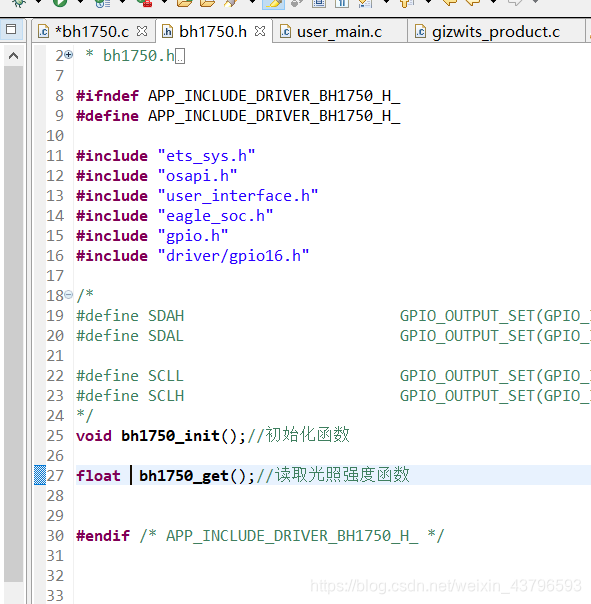
Task: Expand the folded header comment at line 2
Action: [x=69, y=55]
